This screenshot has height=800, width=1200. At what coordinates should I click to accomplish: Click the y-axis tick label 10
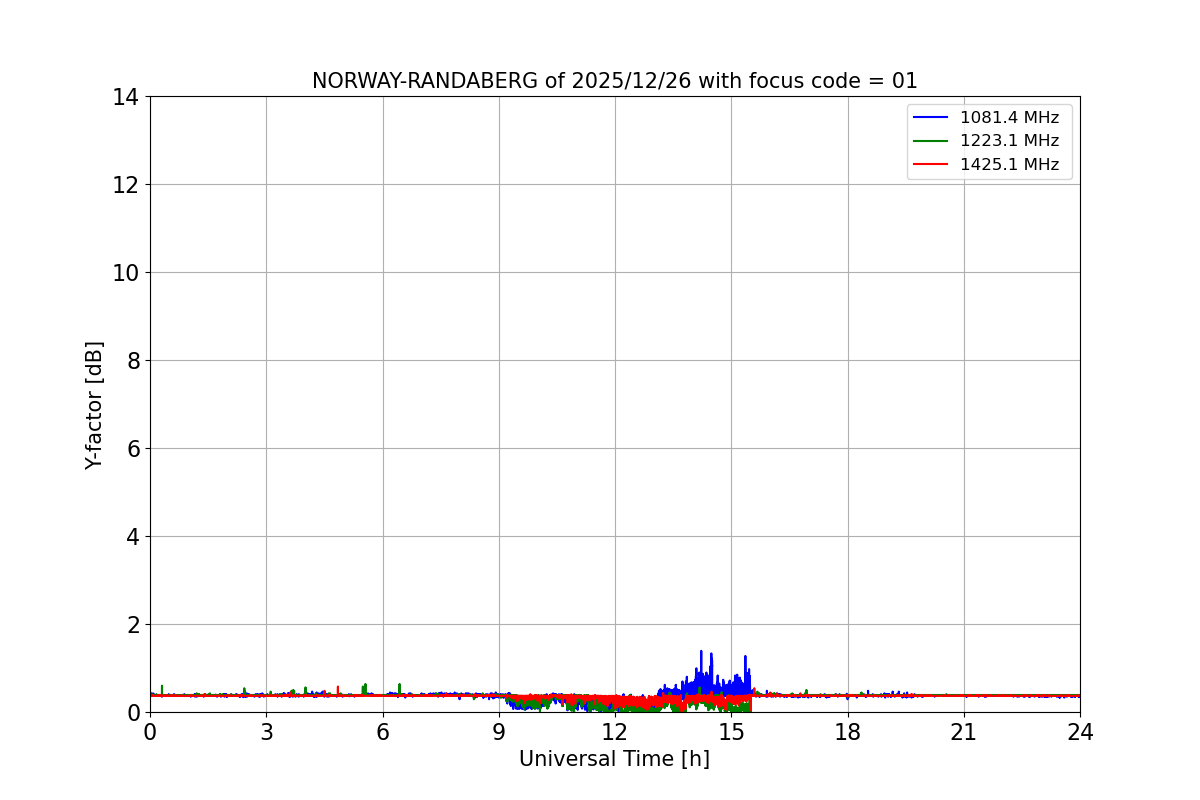coord(126,273)
